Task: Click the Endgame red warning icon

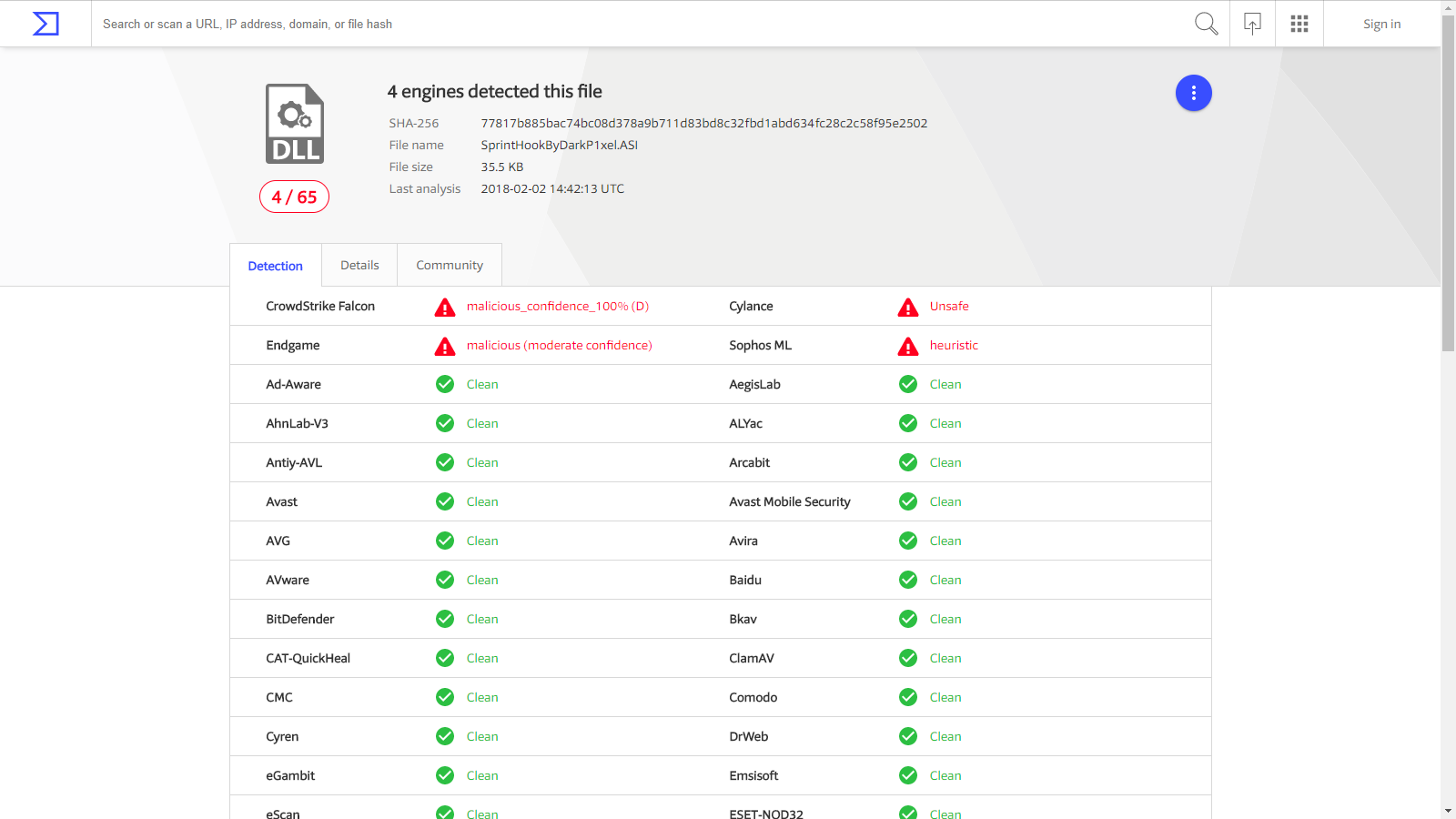Action: pos(445,346)
